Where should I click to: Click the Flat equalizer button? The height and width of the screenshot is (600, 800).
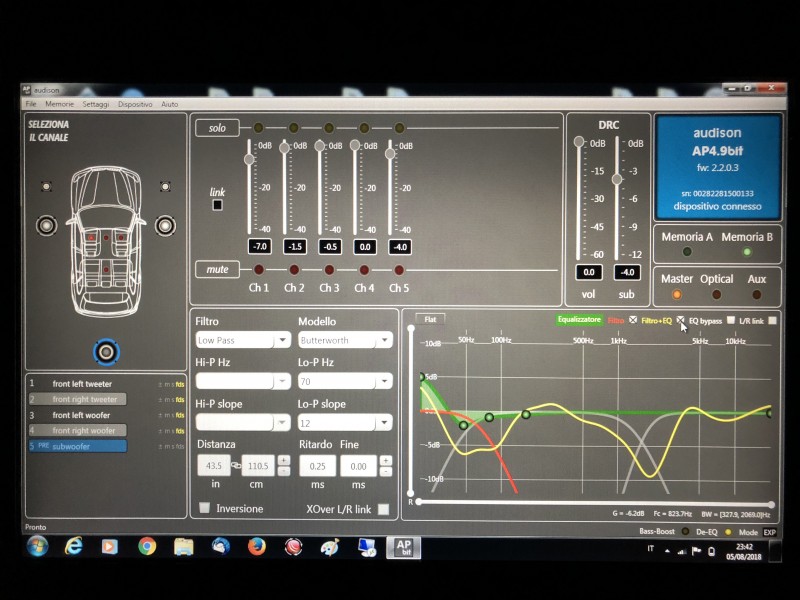430,319
